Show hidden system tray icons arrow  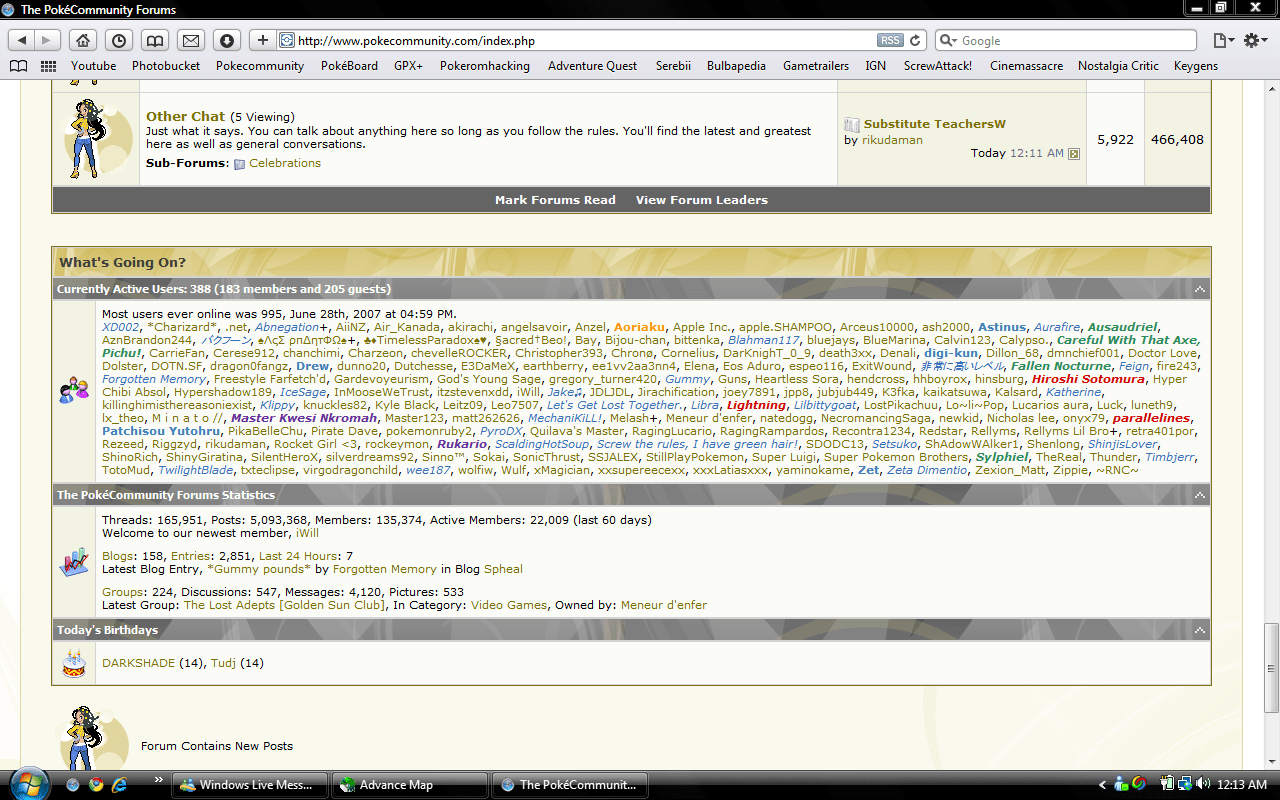click(1103, 785)
